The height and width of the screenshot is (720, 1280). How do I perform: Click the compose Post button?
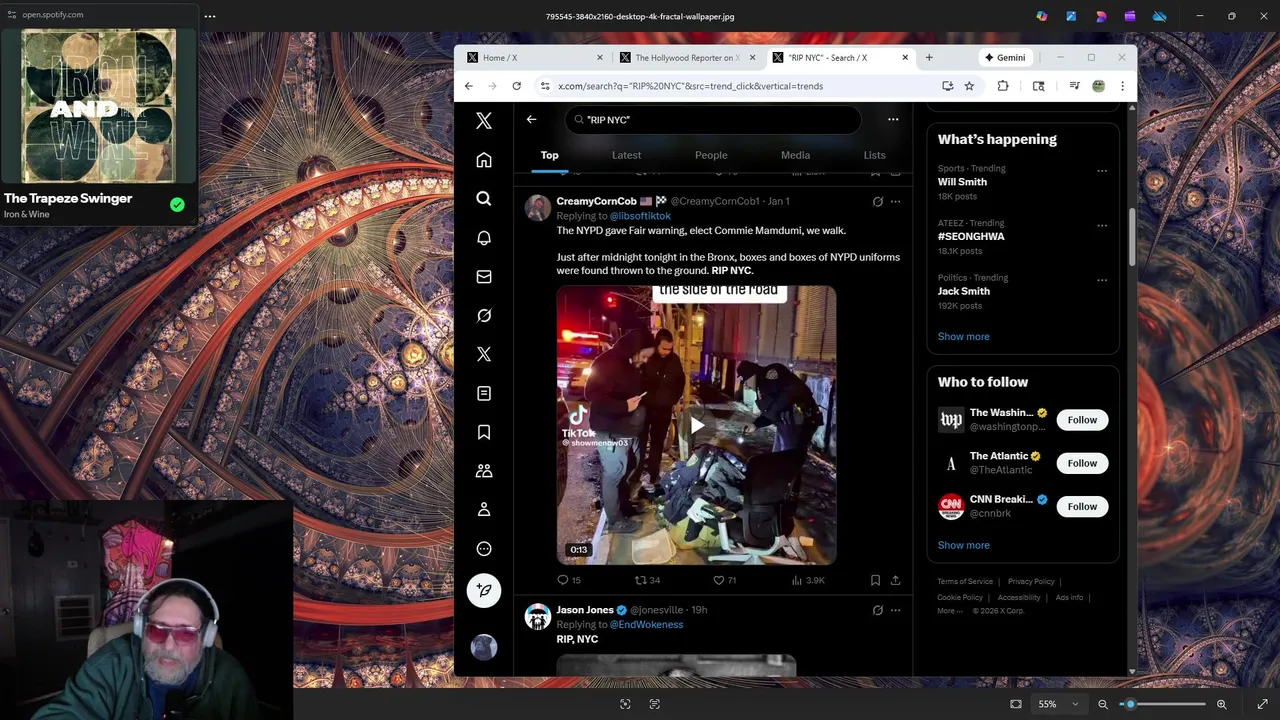pyautogui.click(x=484, y=590)
